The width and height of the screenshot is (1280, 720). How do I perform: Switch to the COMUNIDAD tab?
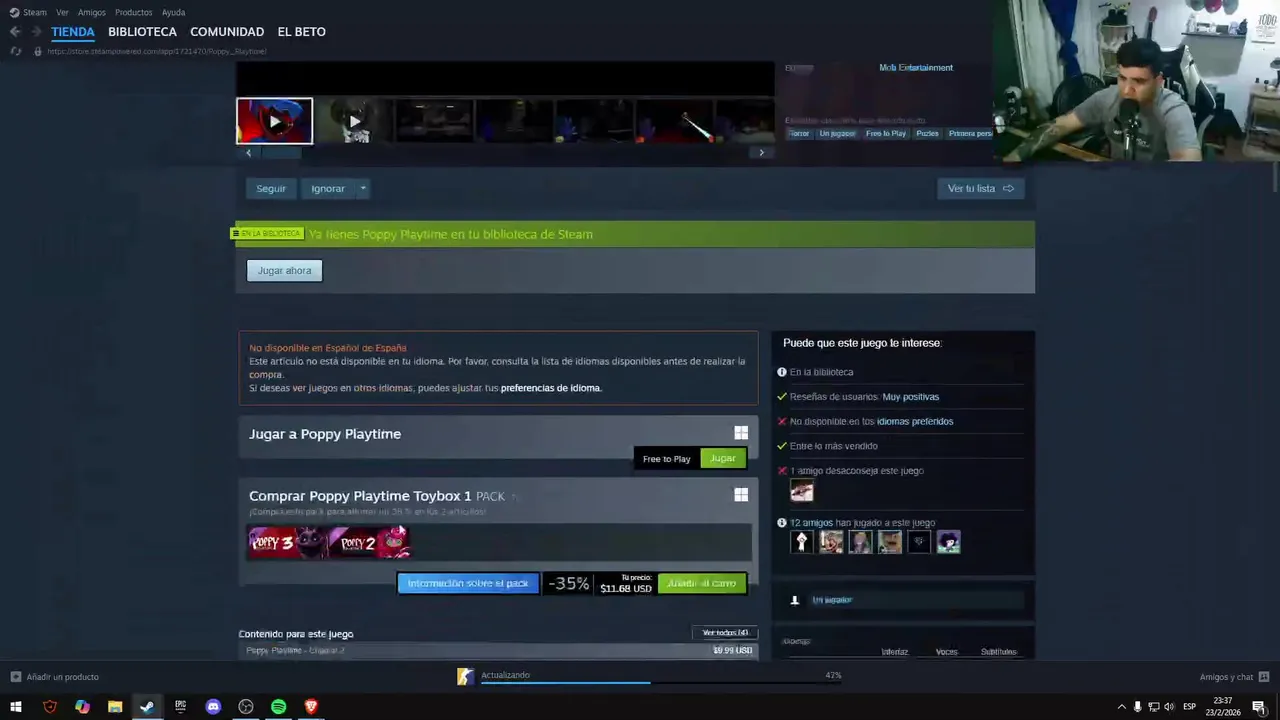[x=227, y=32]
